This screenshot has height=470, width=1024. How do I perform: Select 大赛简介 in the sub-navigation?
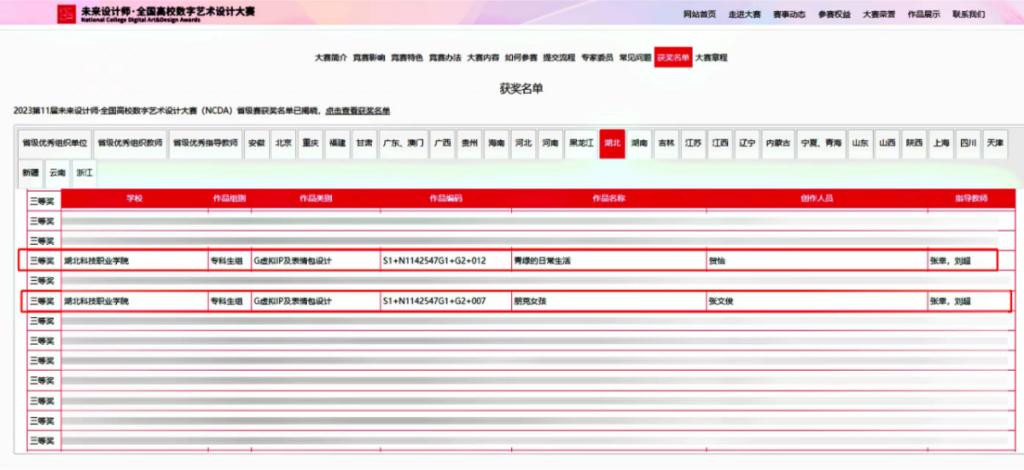click(x=330, y=58)
